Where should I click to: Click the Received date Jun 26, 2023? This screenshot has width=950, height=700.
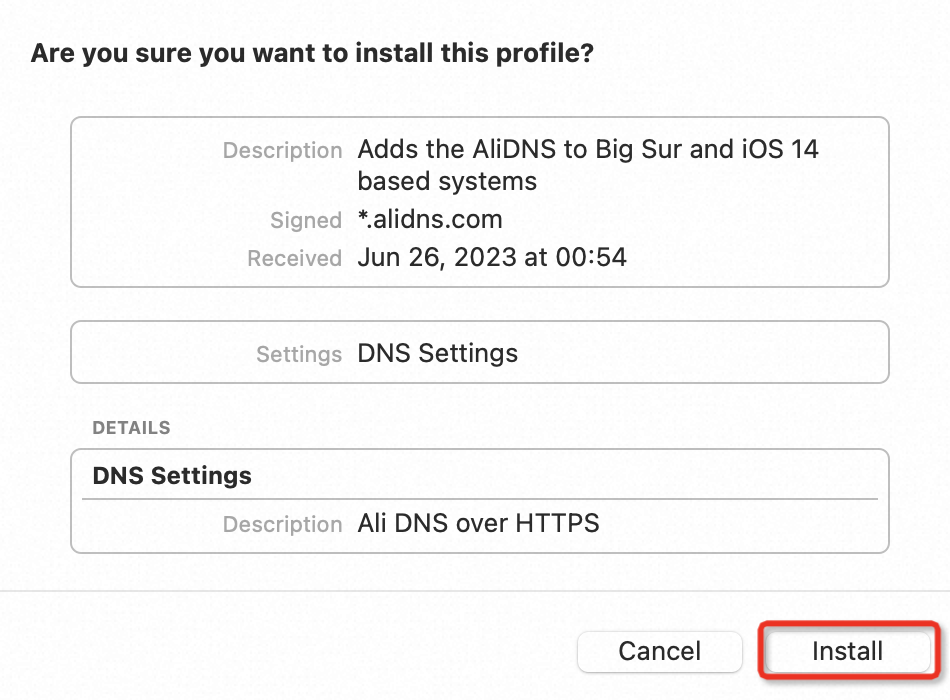point(492,257)
